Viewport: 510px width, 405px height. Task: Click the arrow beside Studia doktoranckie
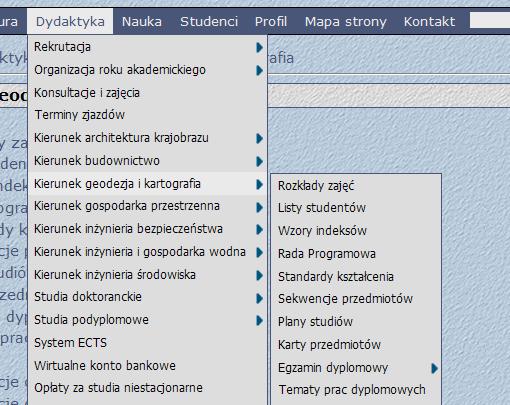(259, 298)
